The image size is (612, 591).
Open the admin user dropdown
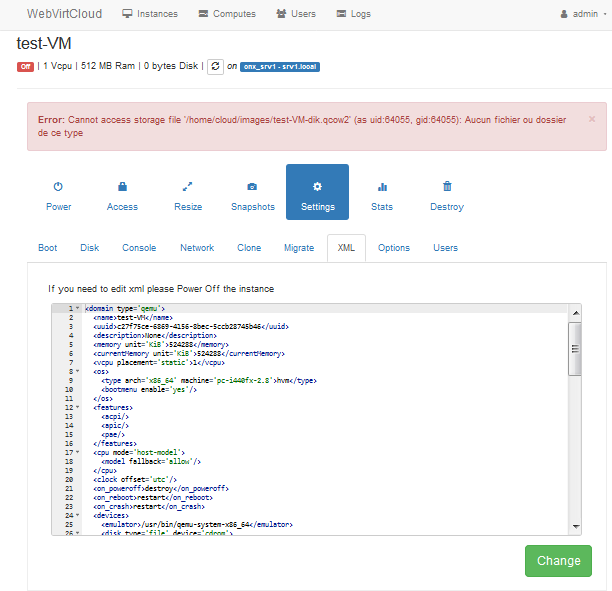tap(580, 14)
